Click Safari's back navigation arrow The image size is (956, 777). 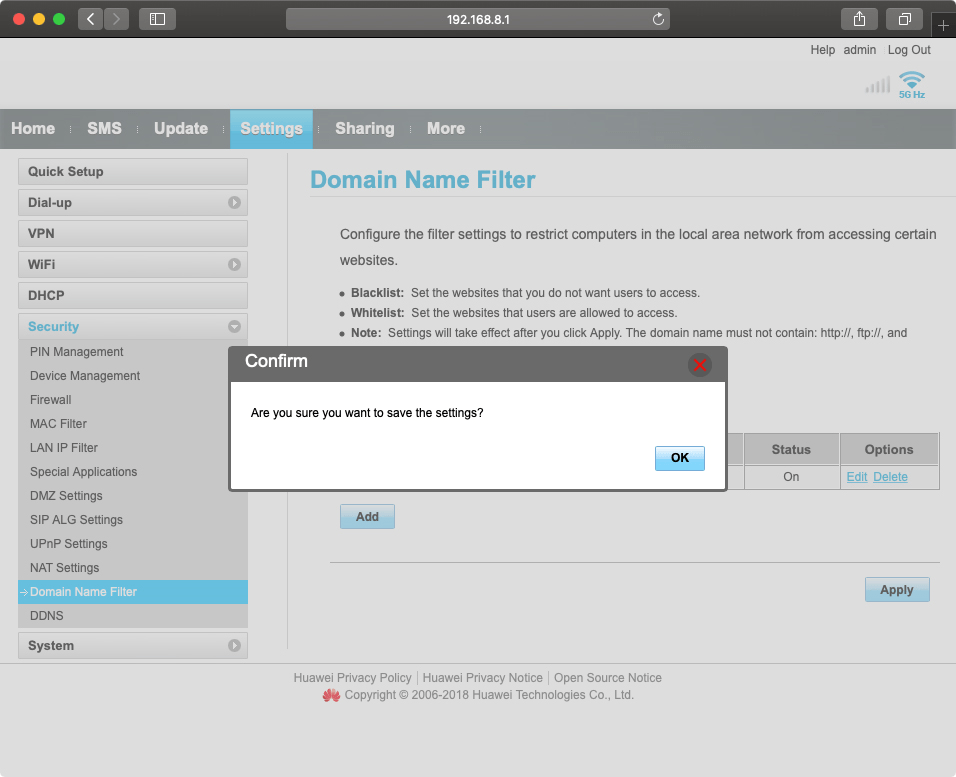click(x=91, y=19)
